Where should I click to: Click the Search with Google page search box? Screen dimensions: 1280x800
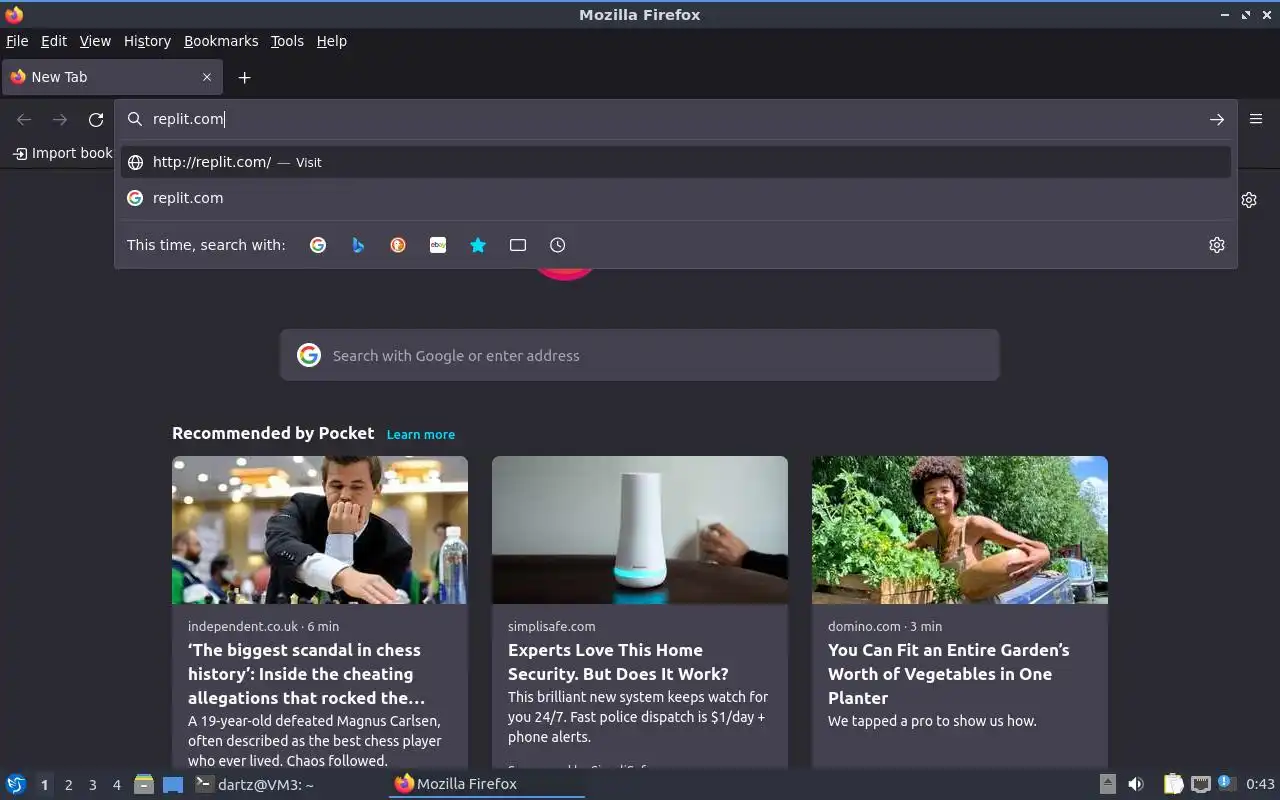640,355
